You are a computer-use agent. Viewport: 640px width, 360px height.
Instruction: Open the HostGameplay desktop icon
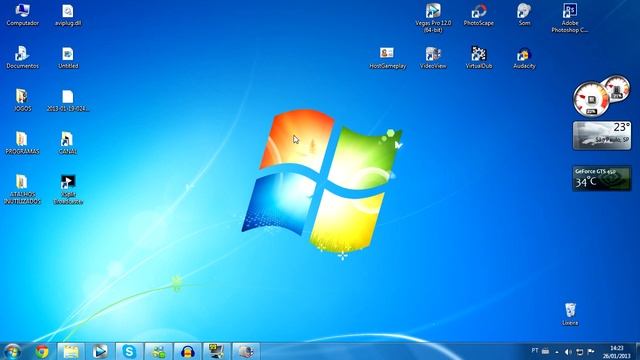(387, 57)
